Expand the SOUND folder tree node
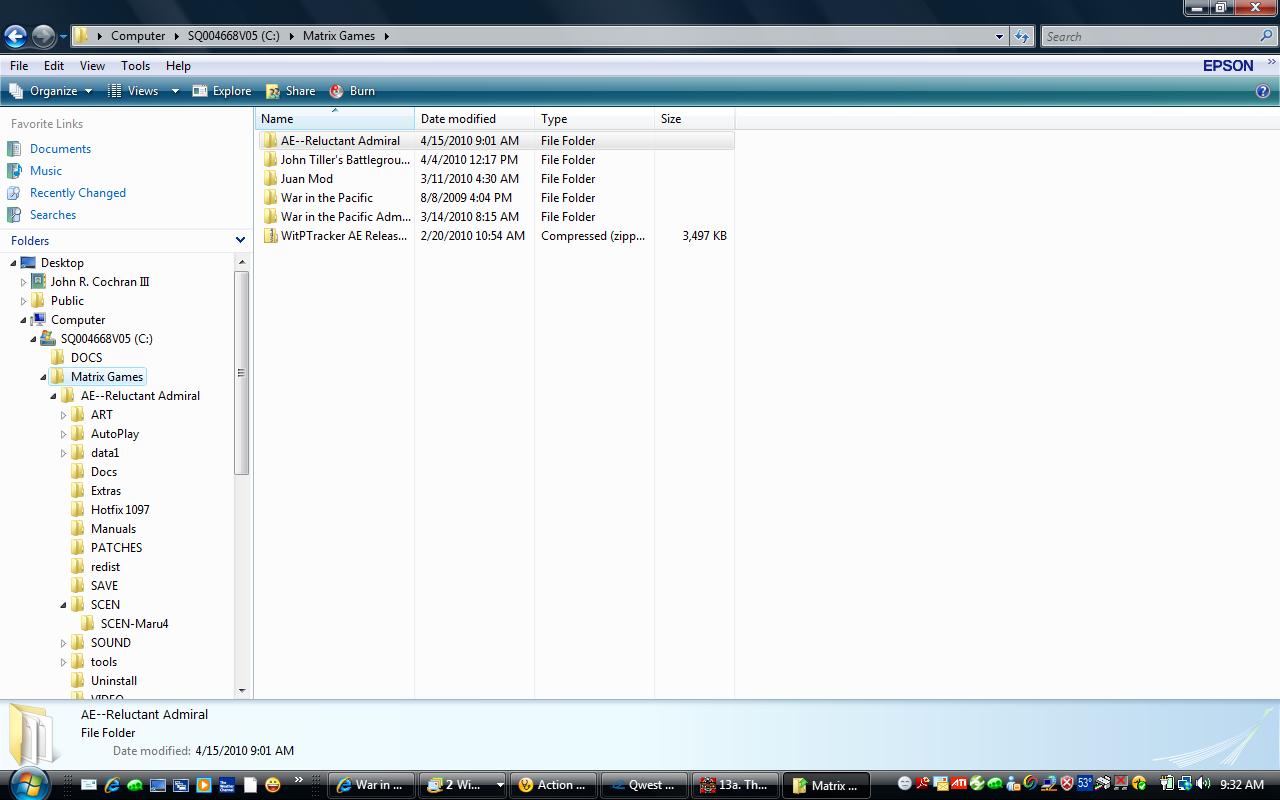 tap(63, 643)
